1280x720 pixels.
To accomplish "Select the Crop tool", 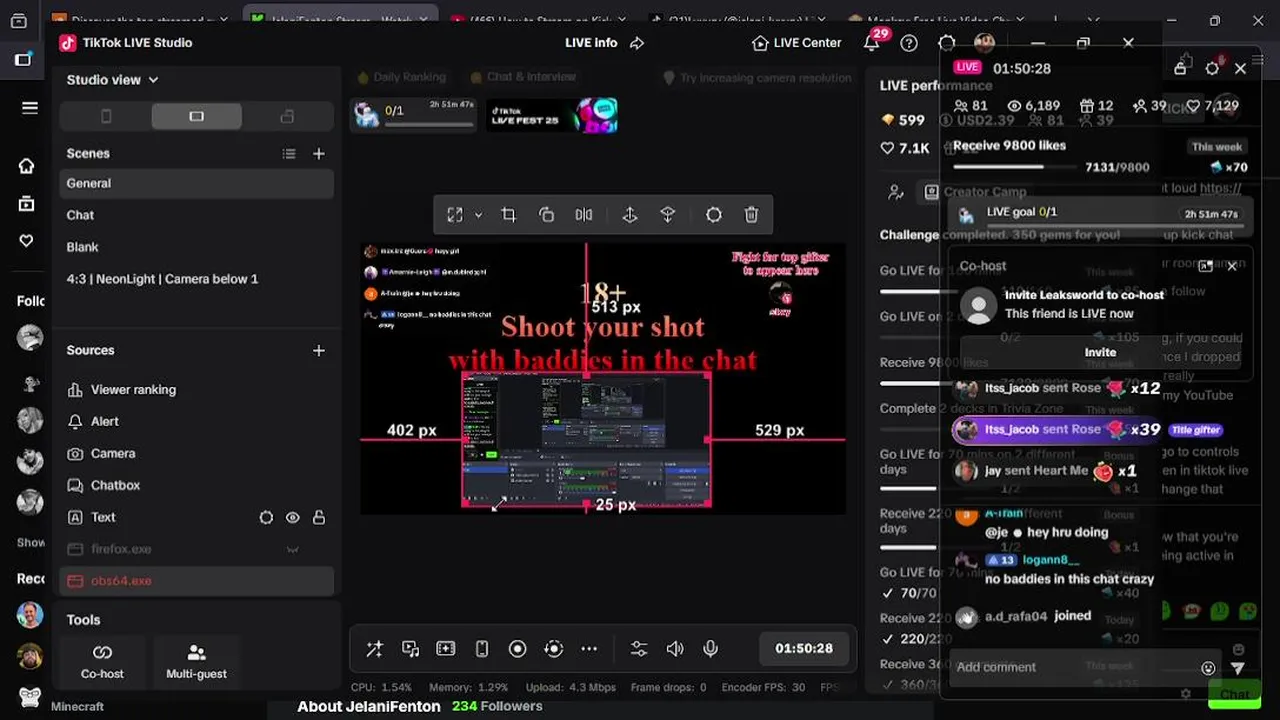I will pyautogui.click(x=508, y=215).
